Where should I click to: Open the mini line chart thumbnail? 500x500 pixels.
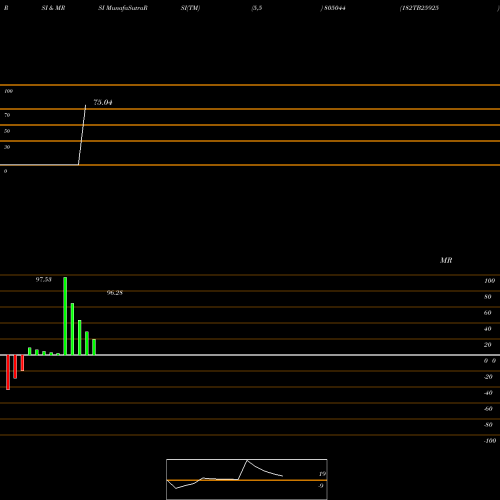[247, 479]
